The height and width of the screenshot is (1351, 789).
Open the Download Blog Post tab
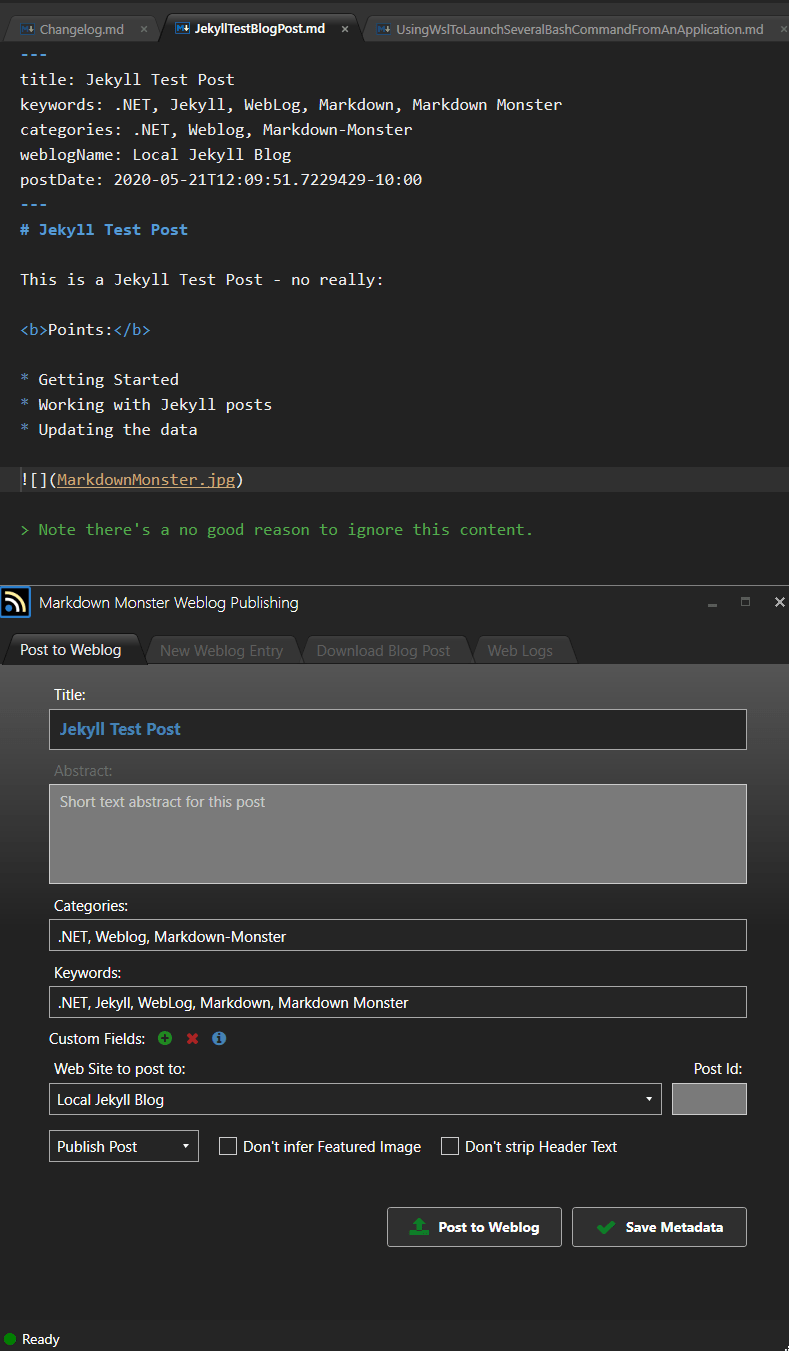click(383, 650)
